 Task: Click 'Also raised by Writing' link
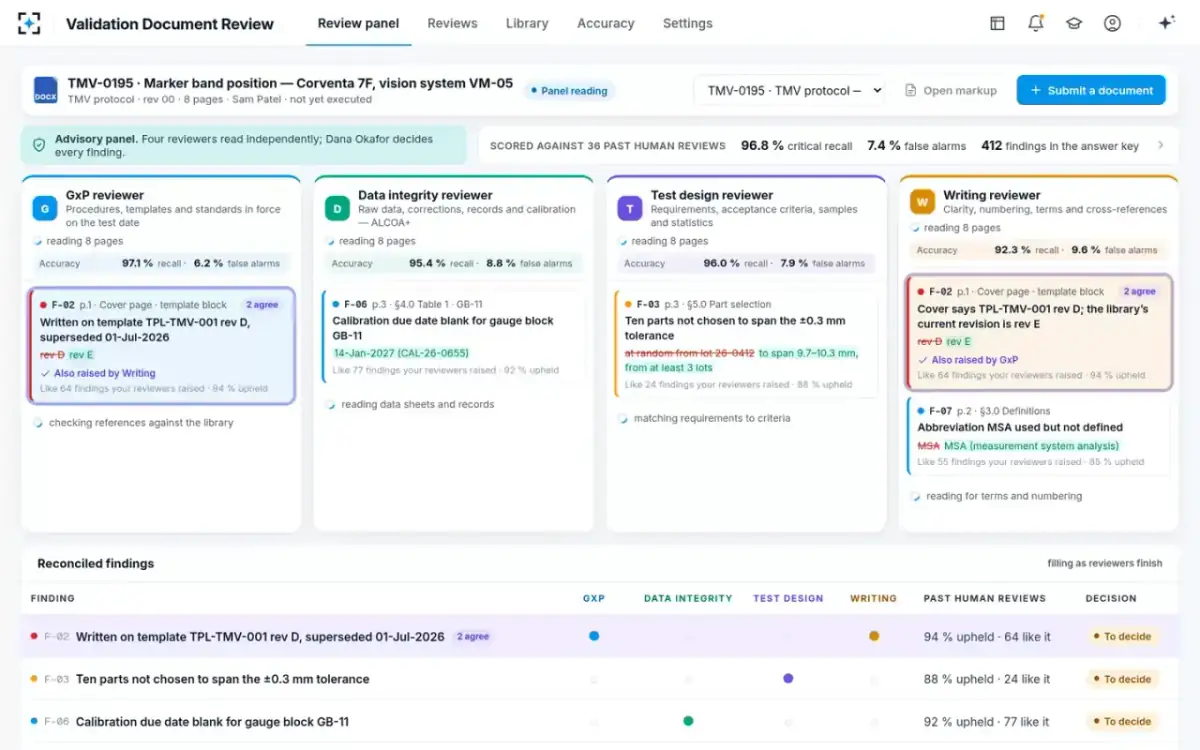click(x=105, y=373)
